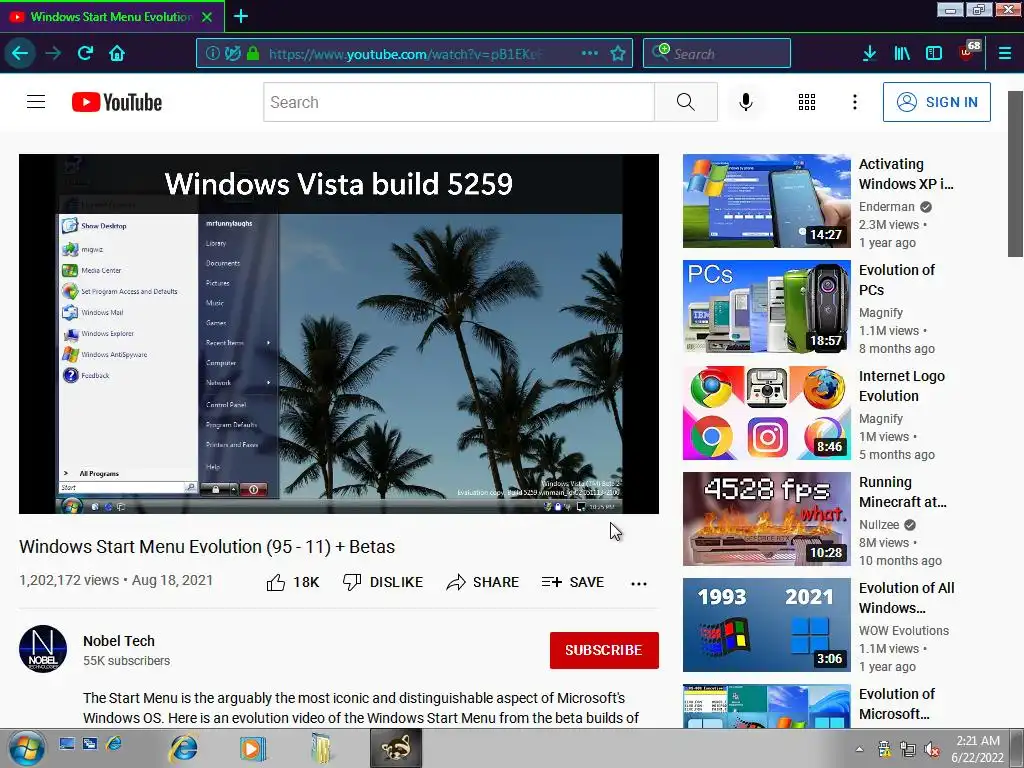Image resolution: width=1024 pixels, height=768 pixels.
Task: Select the Windows Start Menu Evolution tab
Action: click(x=112, y=16)
